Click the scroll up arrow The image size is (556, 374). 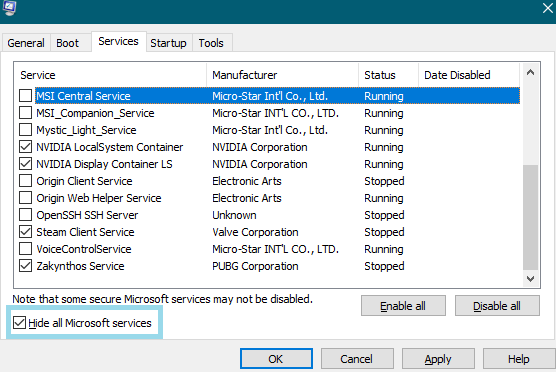[530, 73]
